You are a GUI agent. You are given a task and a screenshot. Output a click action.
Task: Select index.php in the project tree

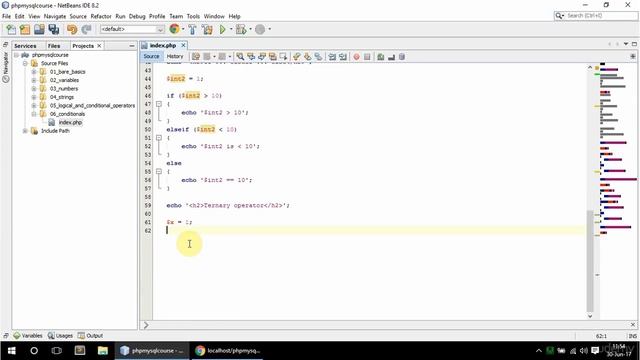pos(70,122)
